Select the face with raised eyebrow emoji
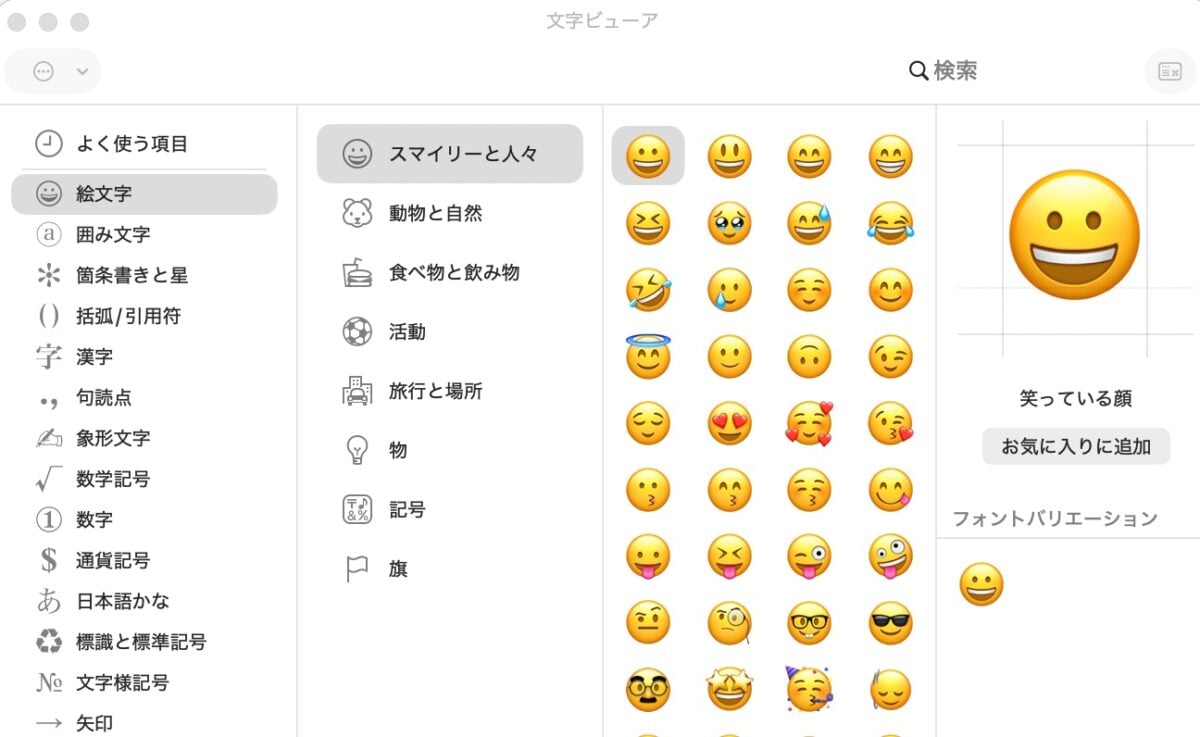 click(647, 623)
